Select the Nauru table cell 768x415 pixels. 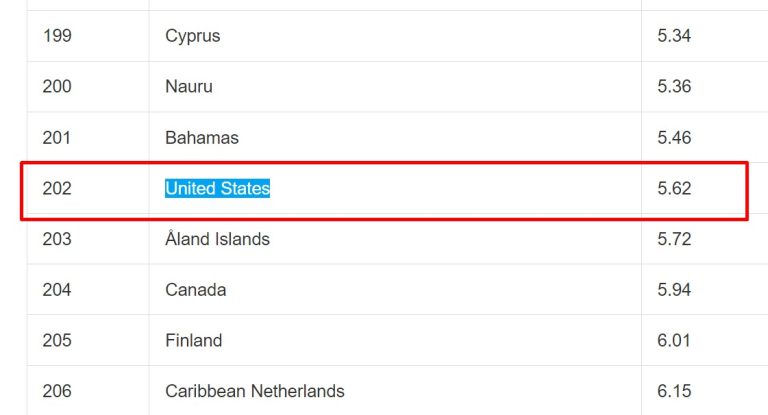188,87
